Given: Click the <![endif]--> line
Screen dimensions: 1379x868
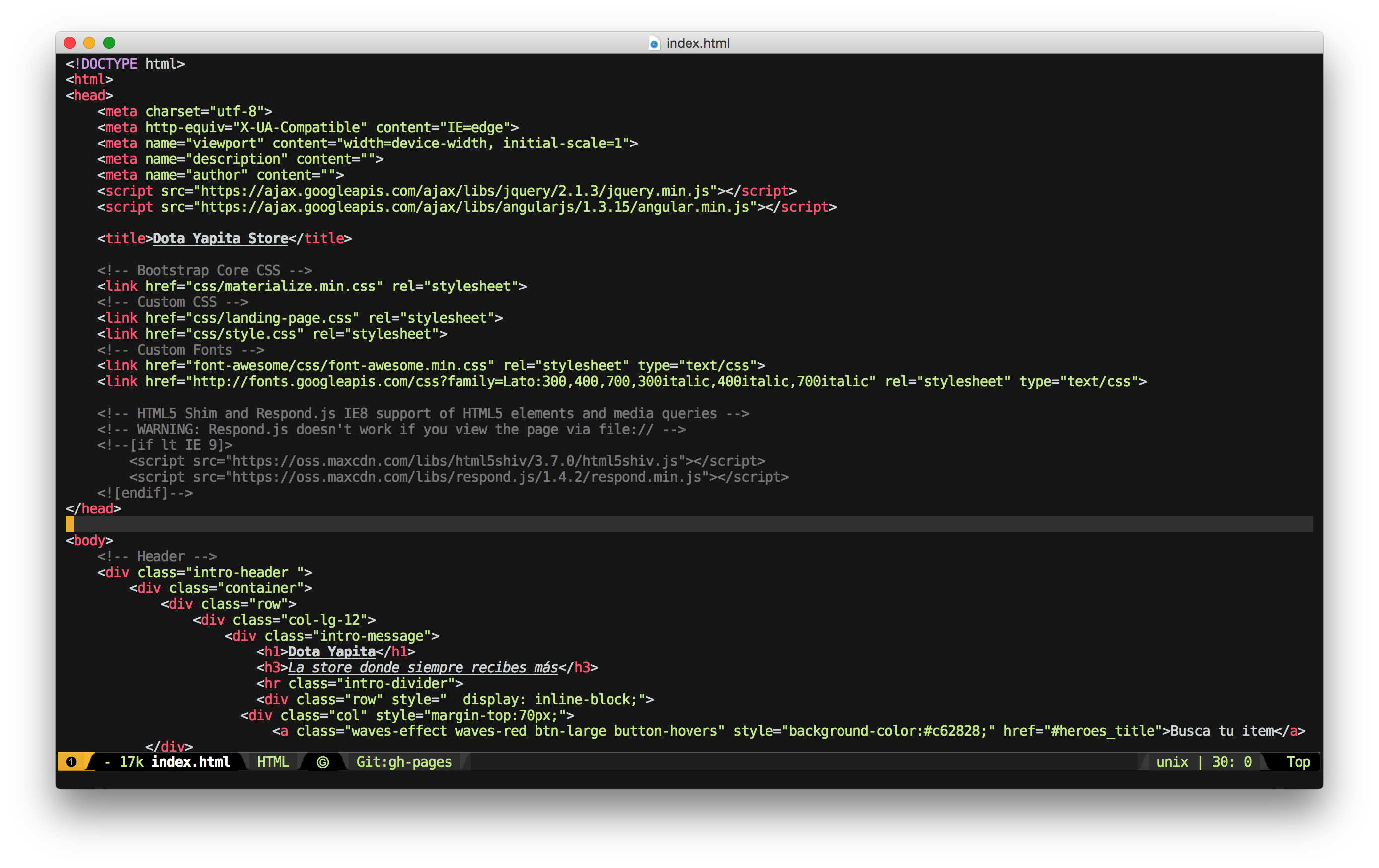Looking at the screenshot, I should 145,493.
